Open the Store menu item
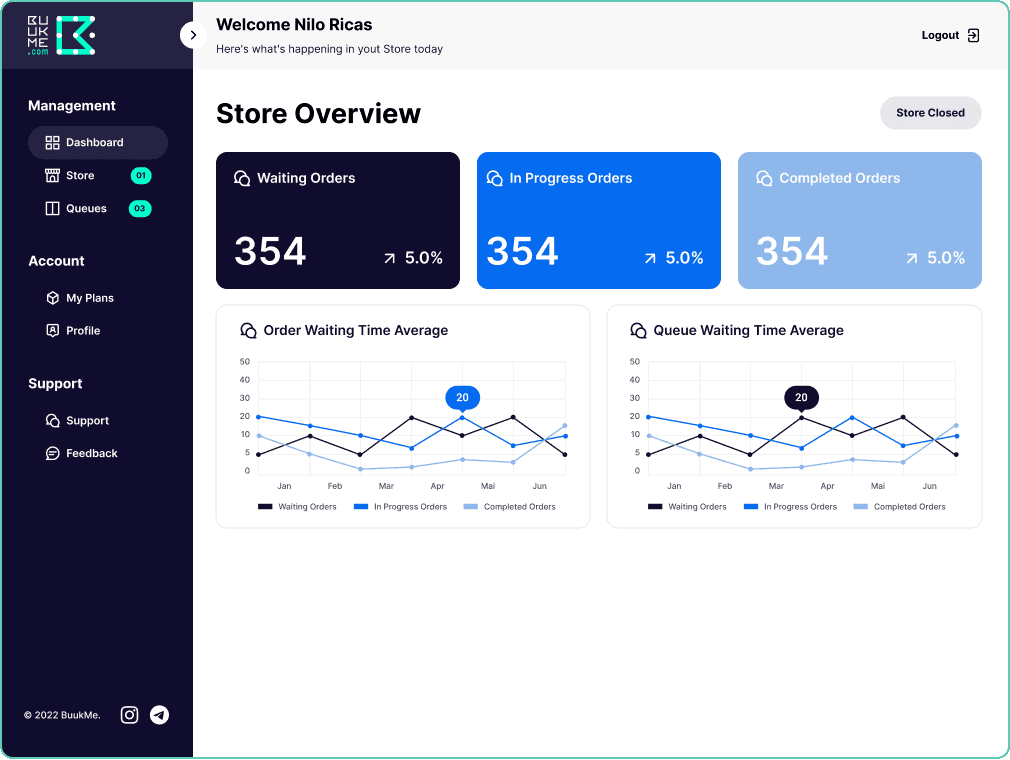The width and height of the screenshot is (1010, 760). click(x=98, y=175)
